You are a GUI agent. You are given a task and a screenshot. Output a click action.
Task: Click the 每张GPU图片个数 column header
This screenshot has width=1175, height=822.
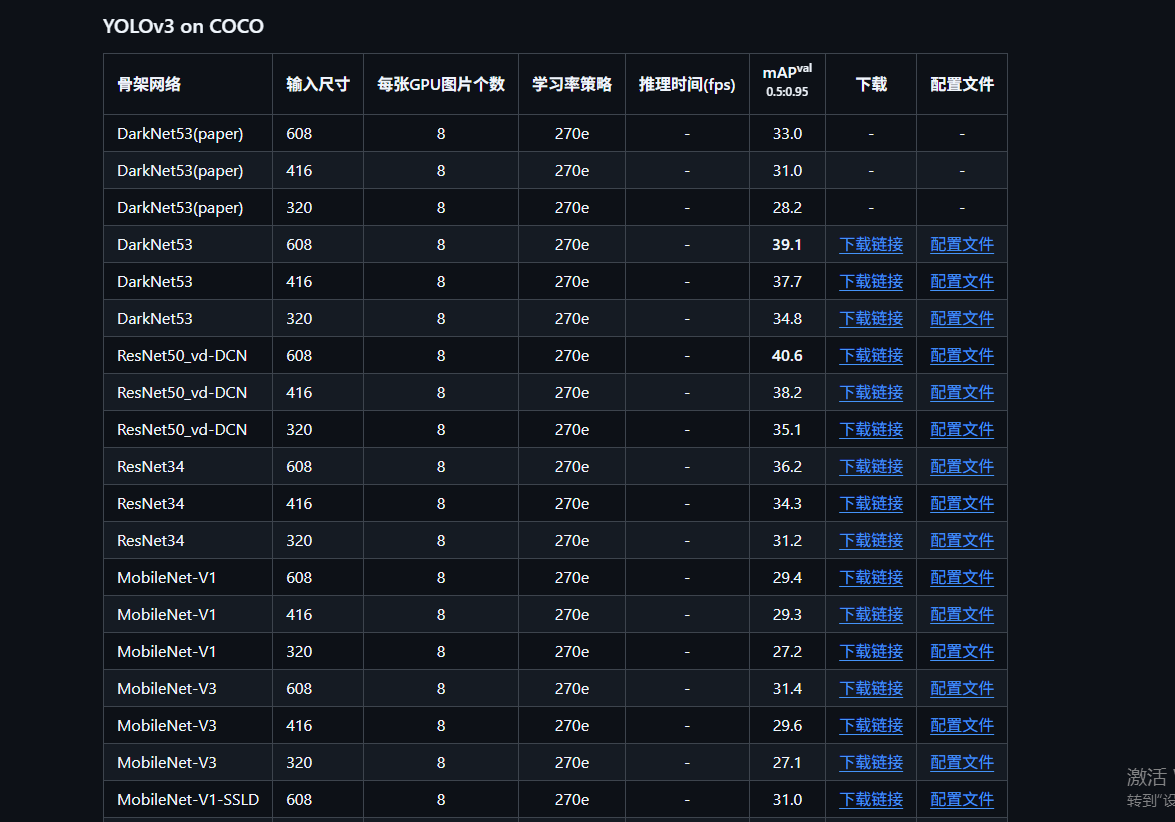441,84
